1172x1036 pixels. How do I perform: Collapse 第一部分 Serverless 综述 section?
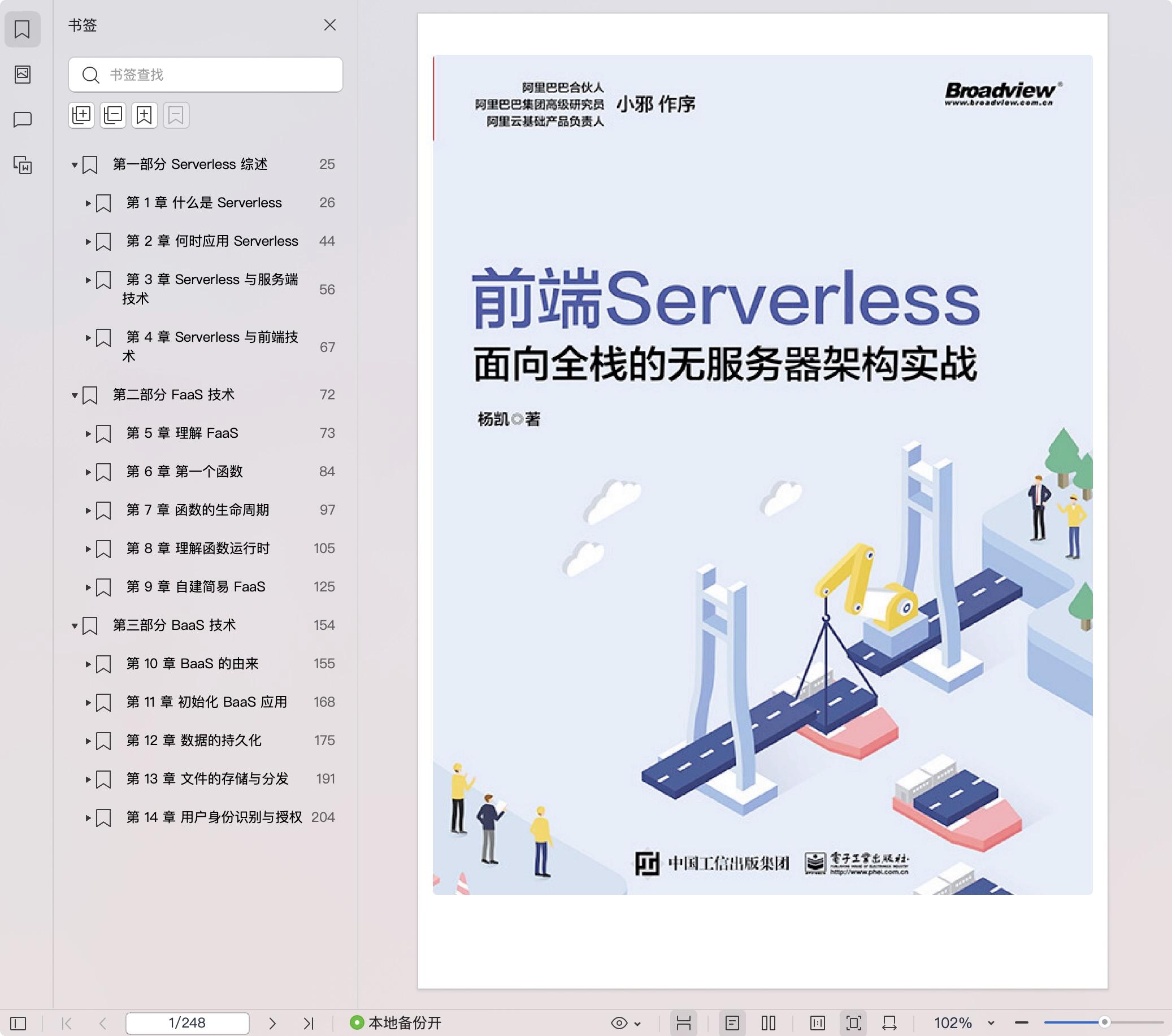(x=75, y=165)
